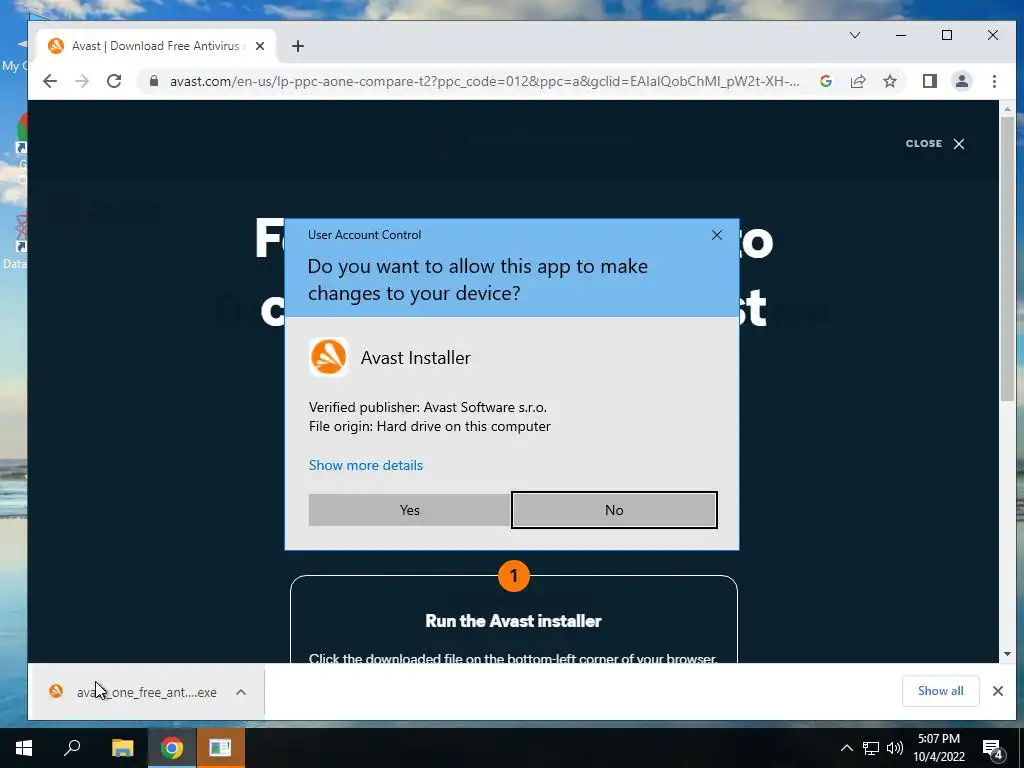Click 'Verified publisher: Avast Software s.r.o.' text
The image size is (1024, 768).
tap(428, 407)
